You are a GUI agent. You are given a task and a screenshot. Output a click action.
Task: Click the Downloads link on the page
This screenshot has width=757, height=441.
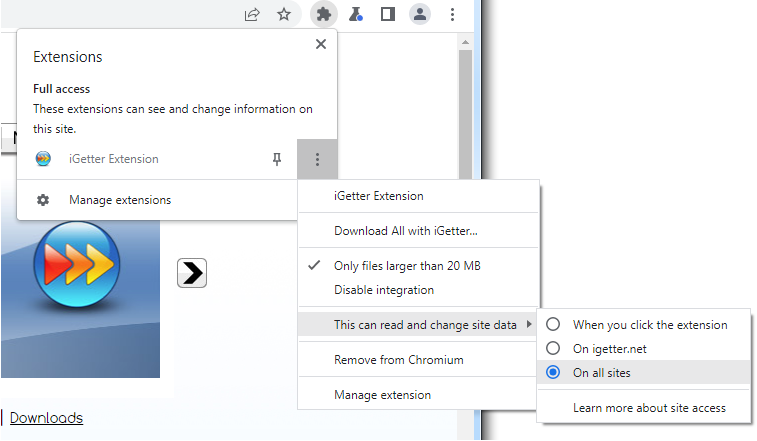pos(46,418)
